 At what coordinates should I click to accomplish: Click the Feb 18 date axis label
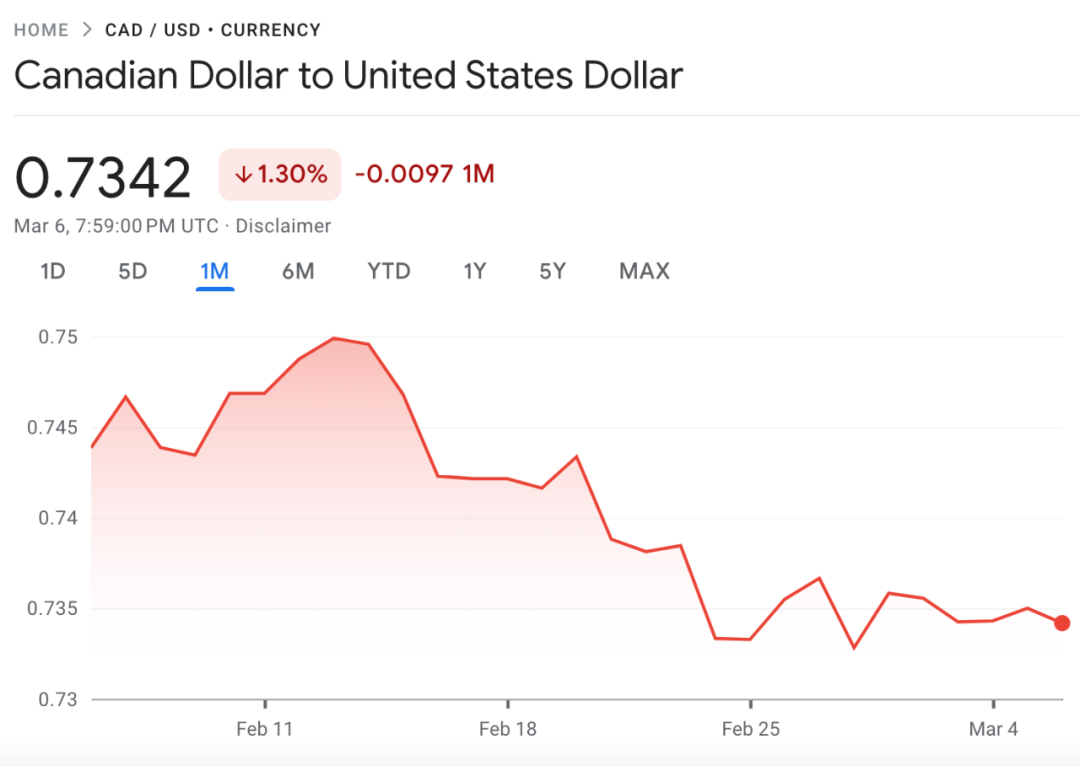tap(508, 729)
